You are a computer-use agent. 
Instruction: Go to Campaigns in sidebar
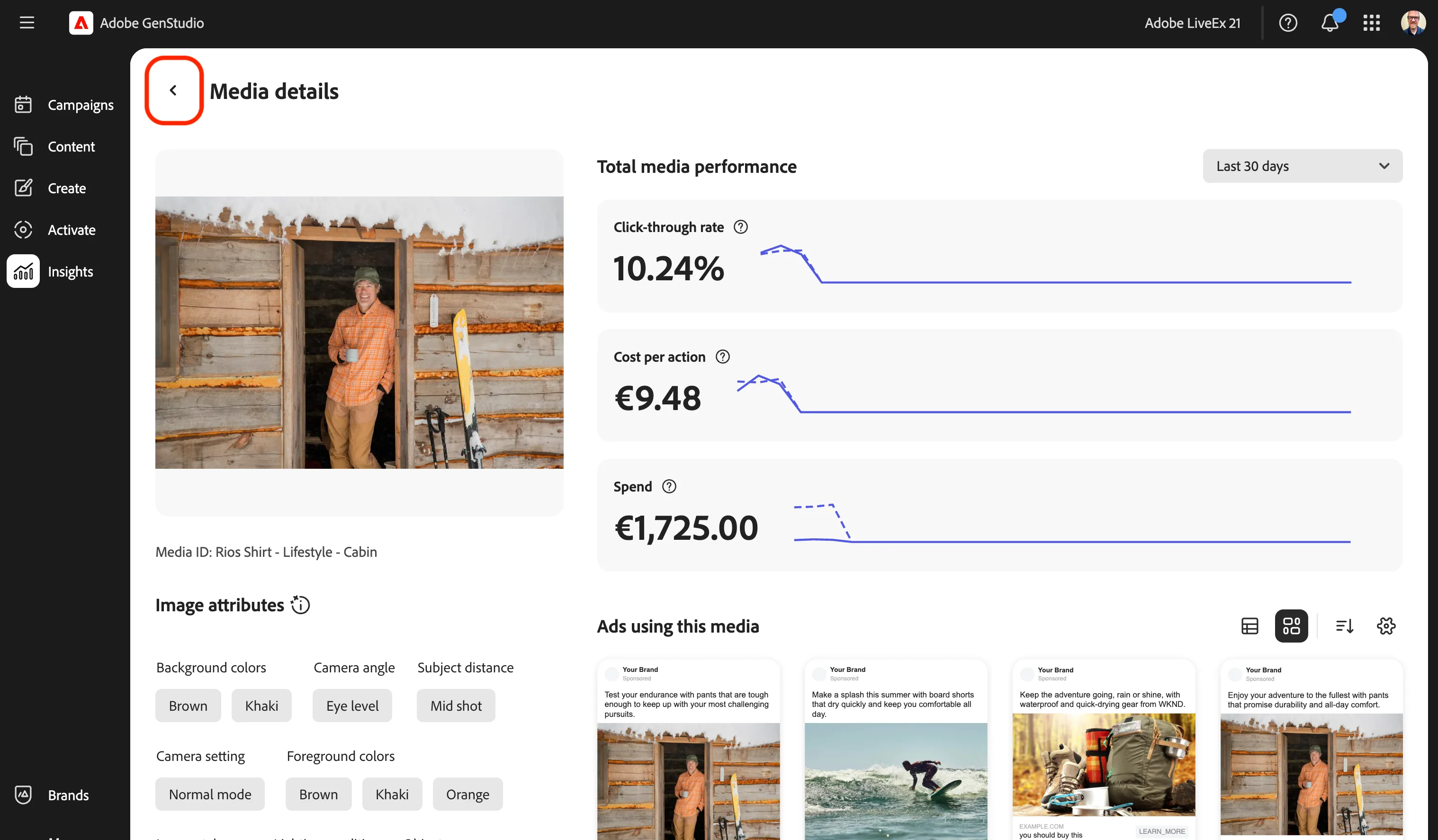coord(64,105)
